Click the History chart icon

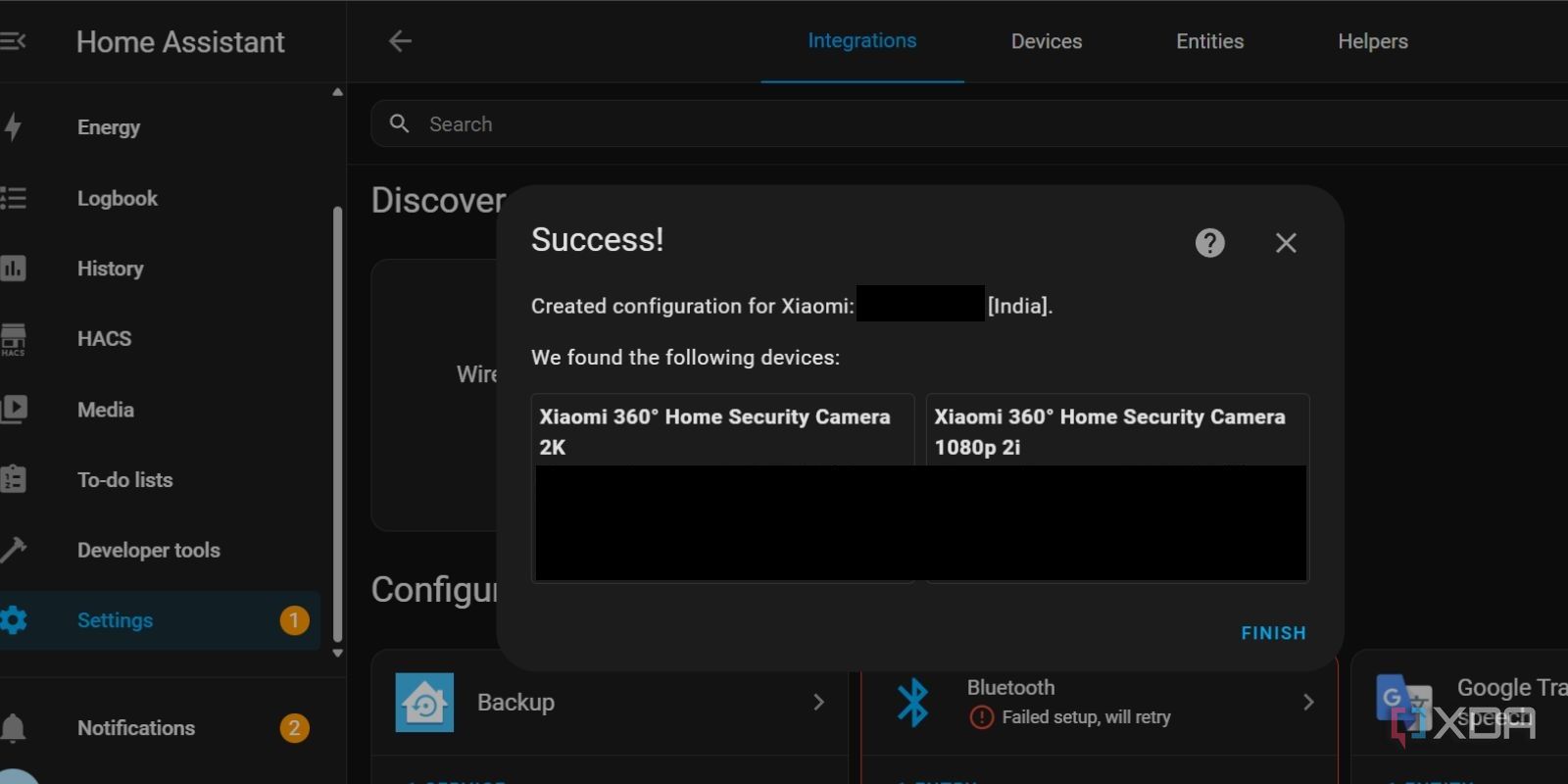[x=13, y=269]
